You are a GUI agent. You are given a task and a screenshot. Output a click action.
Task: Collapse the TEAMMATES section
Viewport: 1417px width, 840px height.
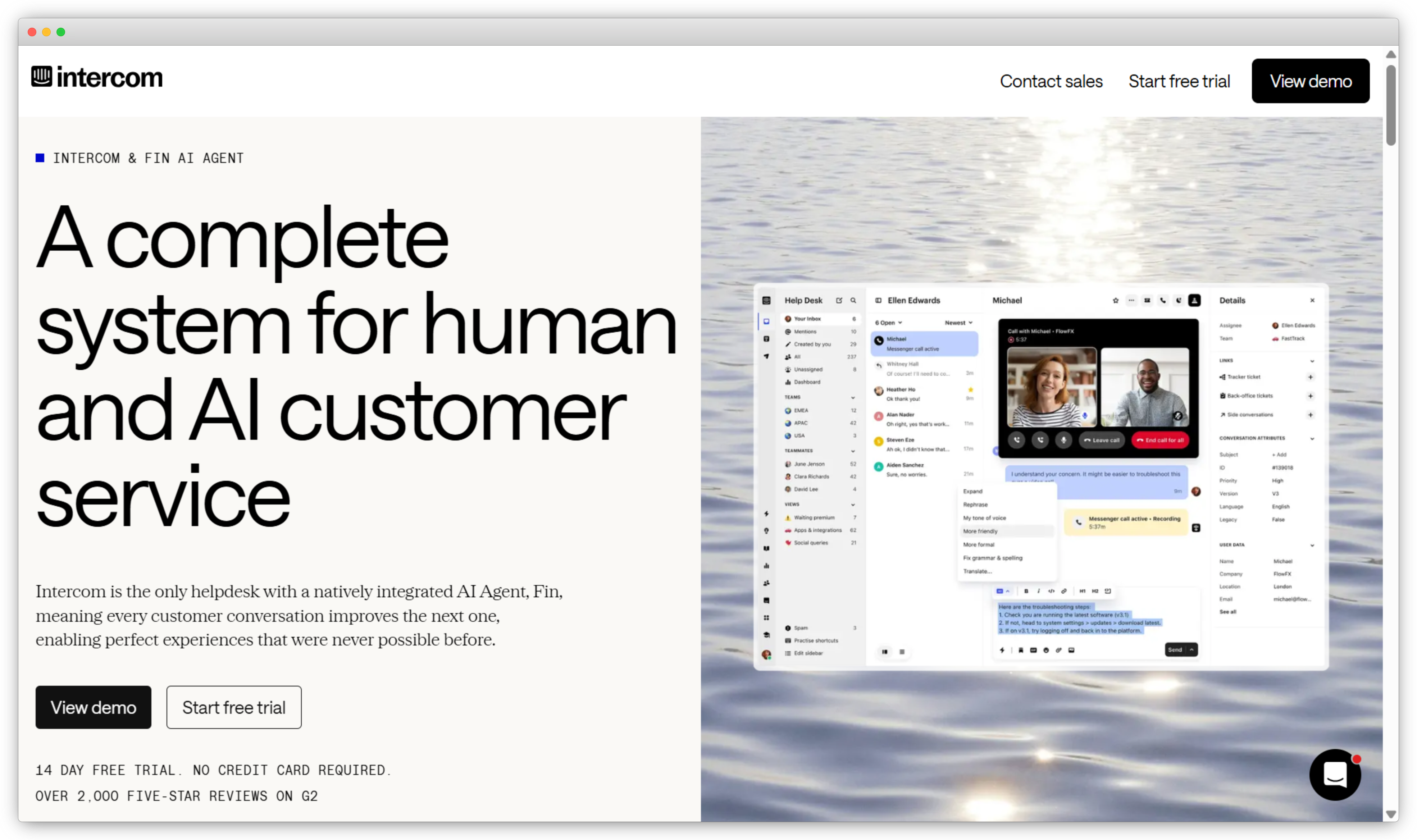click(853, 451)
